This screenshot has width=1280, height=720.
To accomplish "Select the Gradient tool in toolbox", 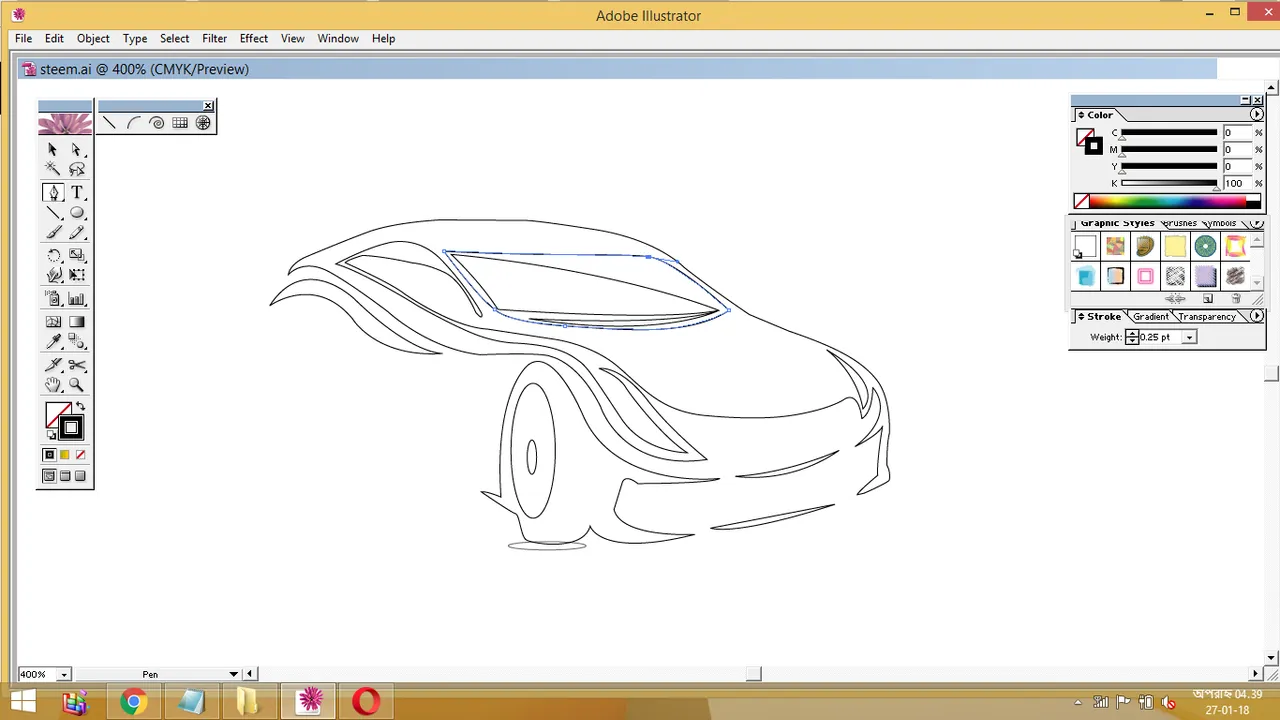I will 77,321.
